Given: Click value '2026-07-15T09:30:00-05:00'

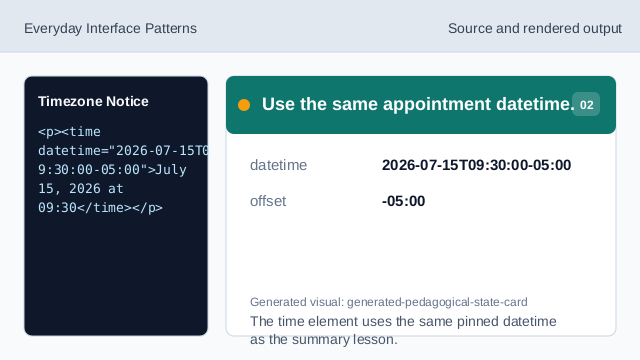Looking at the screenshot, I should [476, 165].
